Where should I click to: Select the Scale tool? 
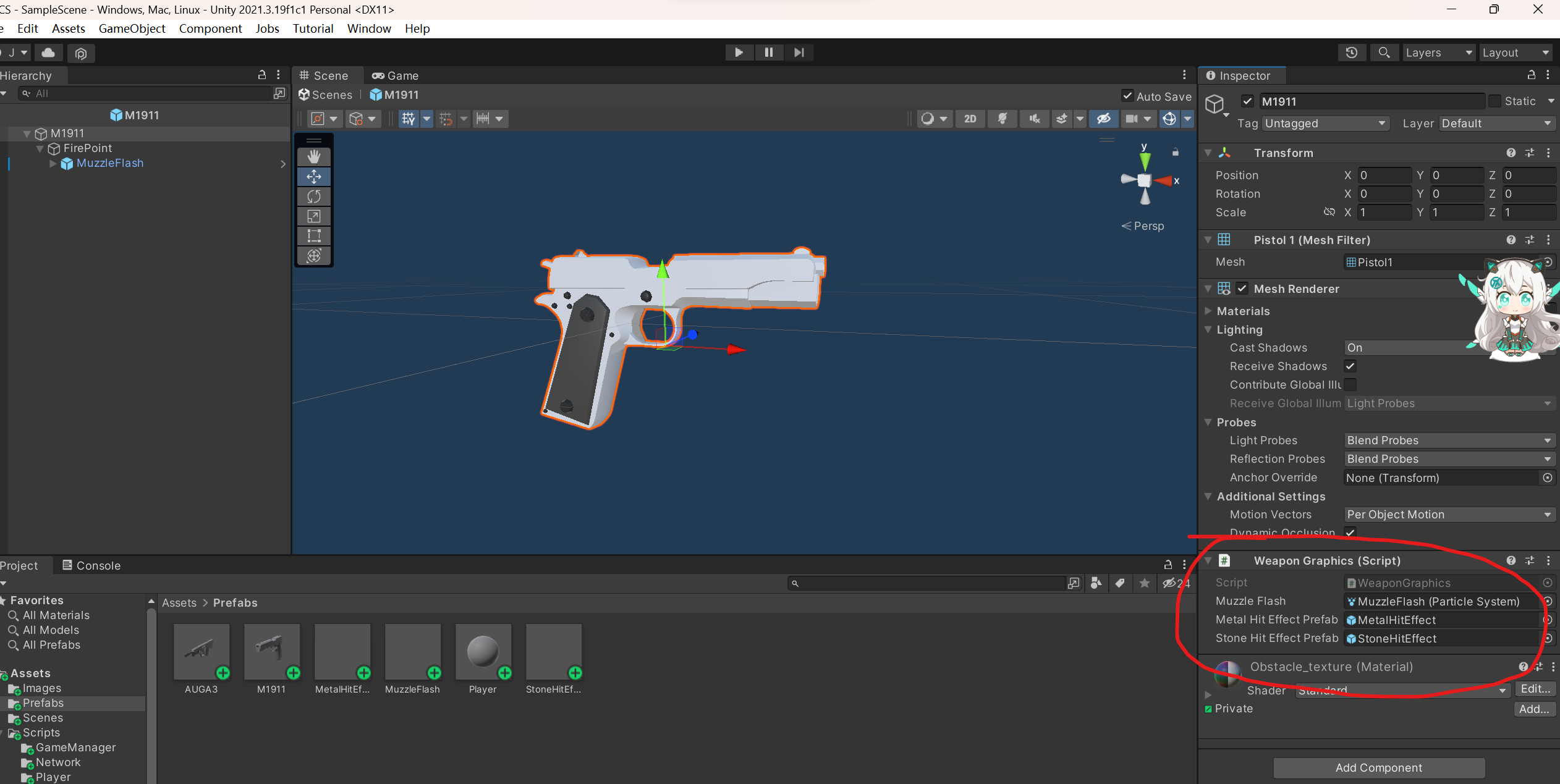[x=314, y=216]
